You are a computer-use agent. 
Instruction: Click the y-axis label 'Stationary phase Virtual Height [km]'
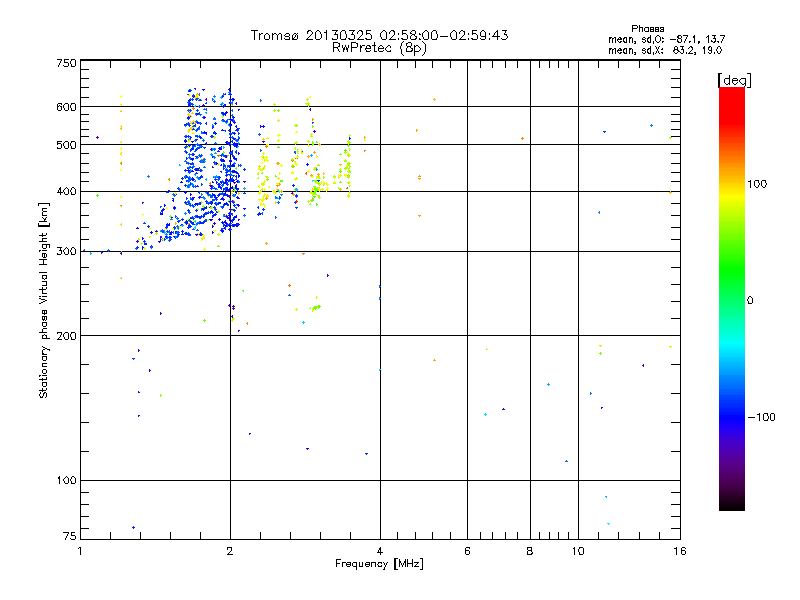(43, 300)
